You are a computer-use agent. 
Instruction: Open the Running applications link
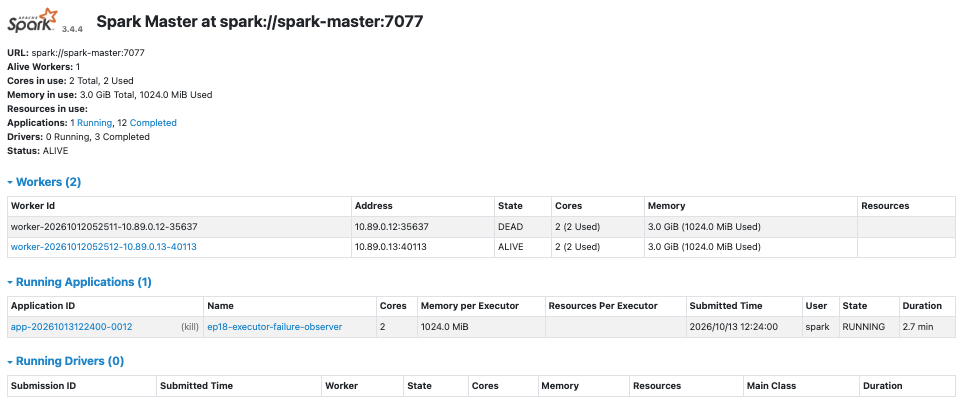pos(94,123)
